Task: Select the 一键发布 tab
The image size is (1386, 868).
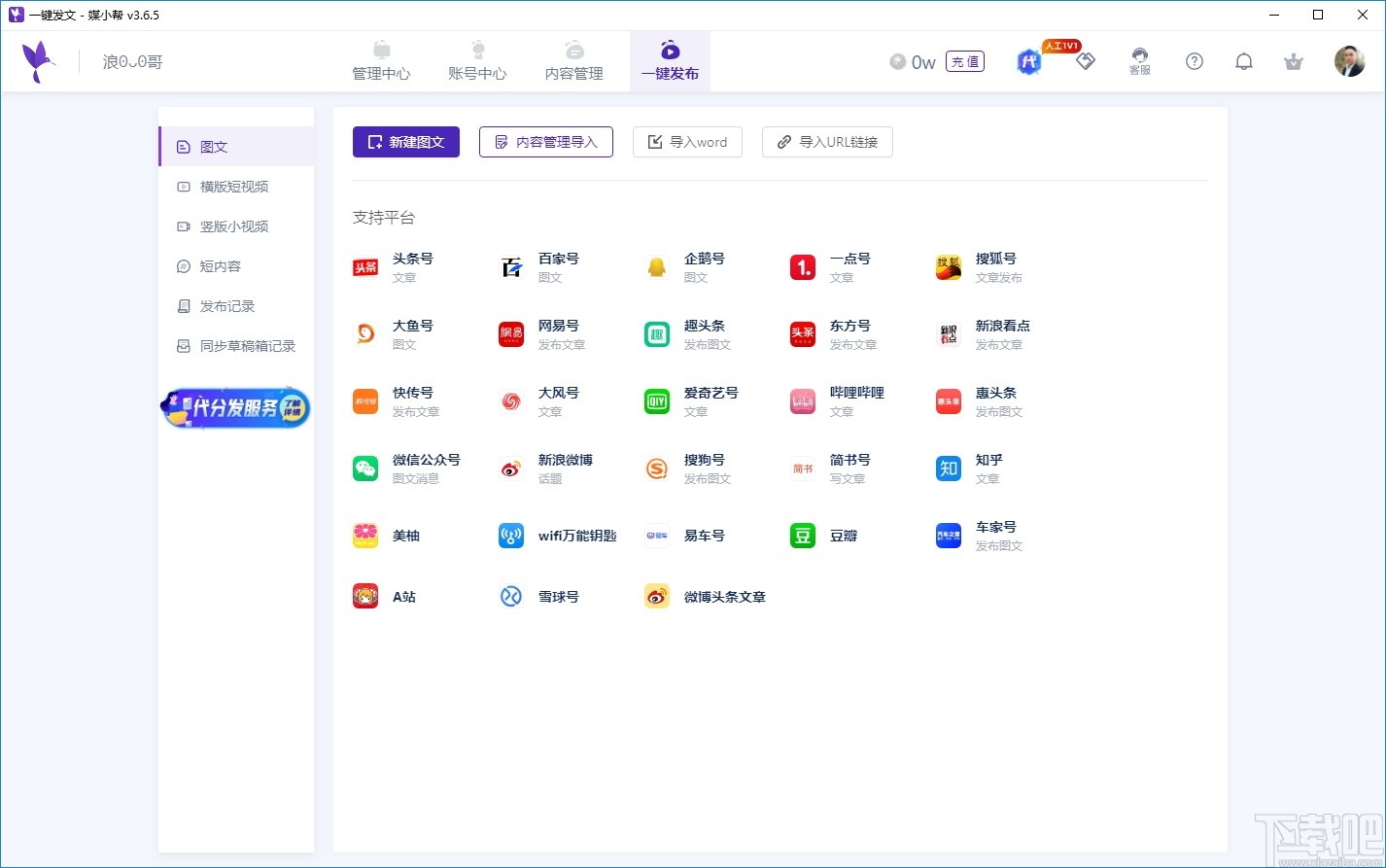Action: tap(670, 61)
